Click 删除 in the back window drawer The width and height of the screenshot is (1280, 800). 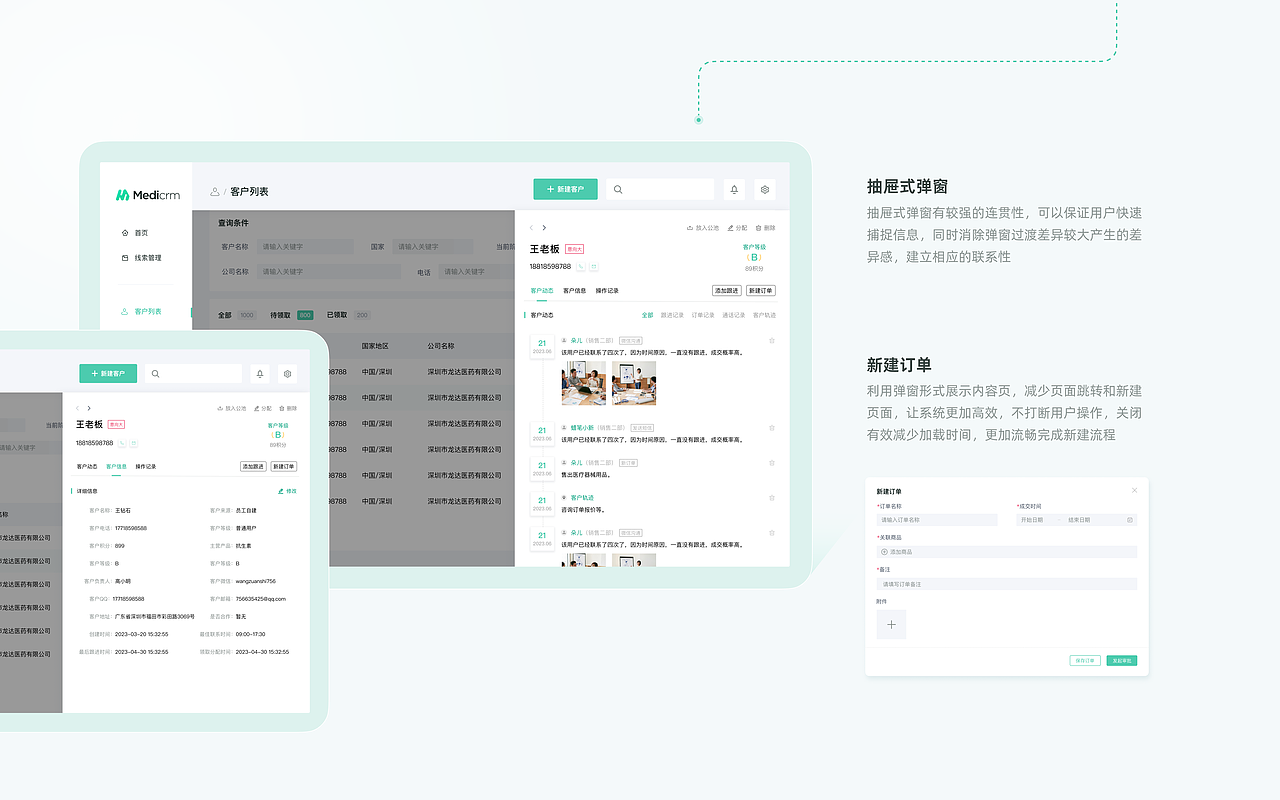click(x=765, y=228)
